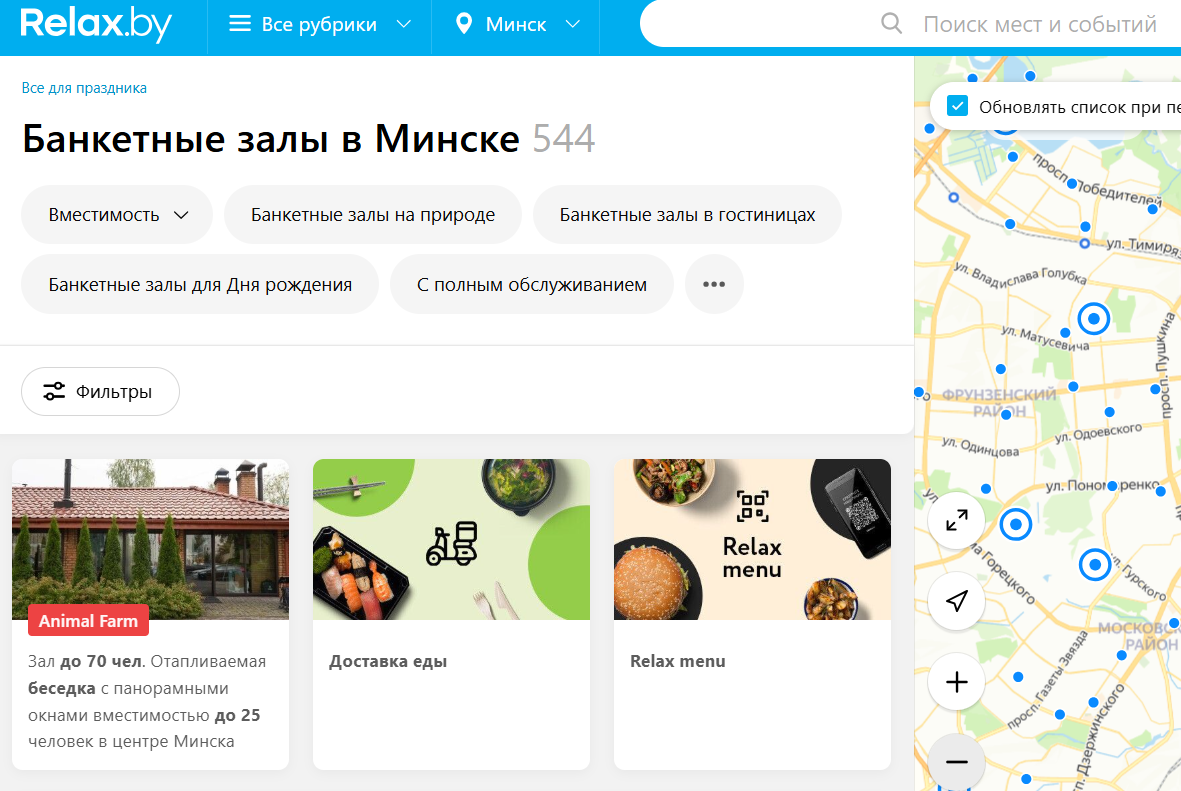The height and width of the screenshot is (791, 1181).
Task: Open the Animal Farm venue photo
Action: pyautogui.click(x=151, y=539)
